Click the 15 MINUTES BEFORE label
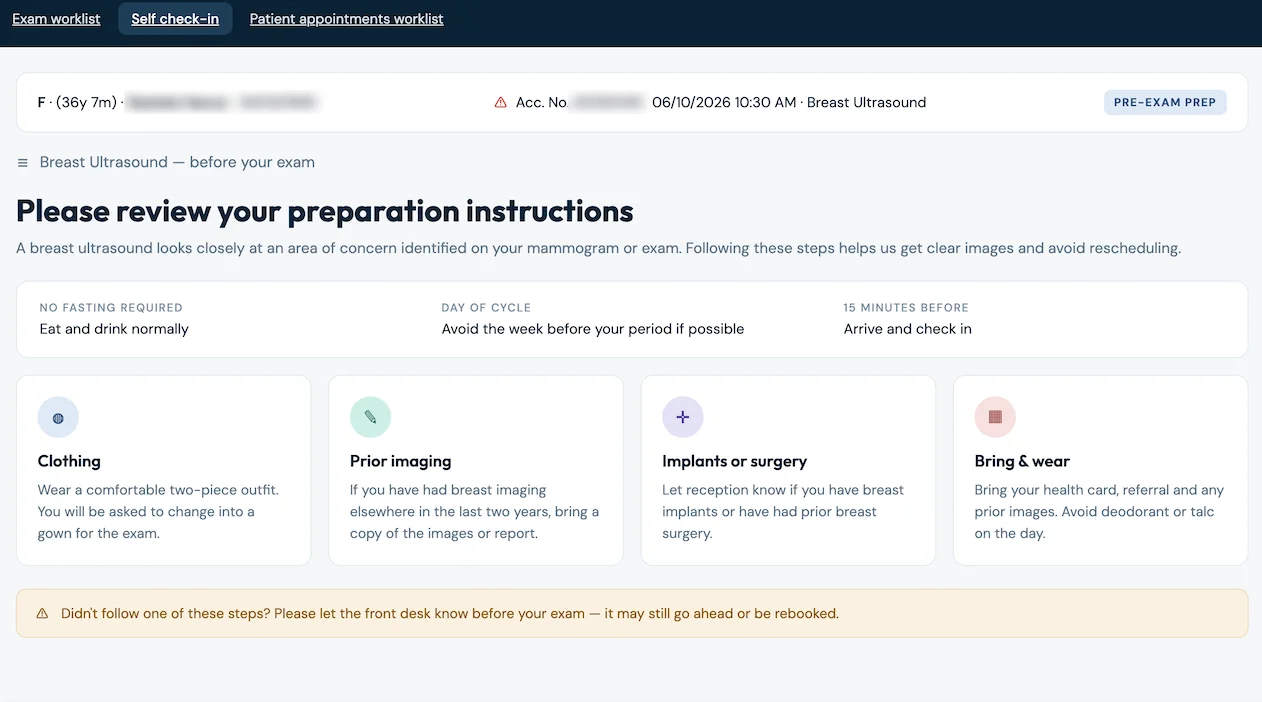Viewport: 1262px width, 702px height. pos(906,308)
